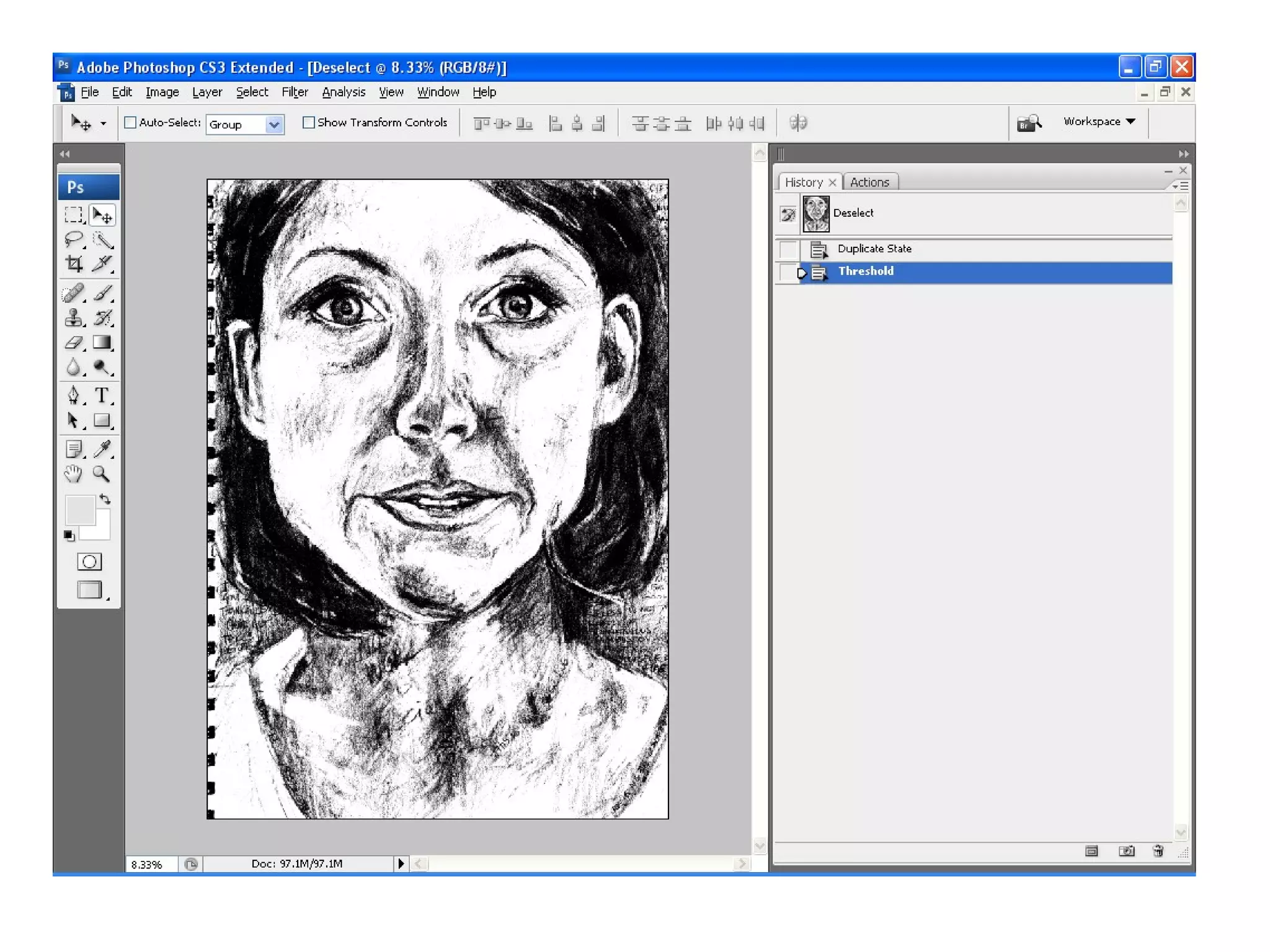The height and width of the screenshot is (952, 1270).
Task: Expand status bar info arrow next to Doc size
Action: [401, 863]
